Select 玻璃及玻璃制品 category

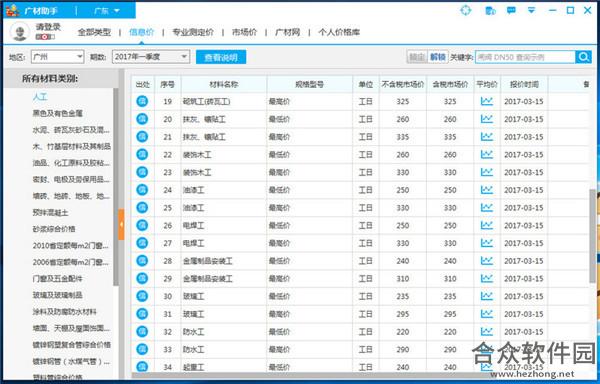[x=57, y=295]
